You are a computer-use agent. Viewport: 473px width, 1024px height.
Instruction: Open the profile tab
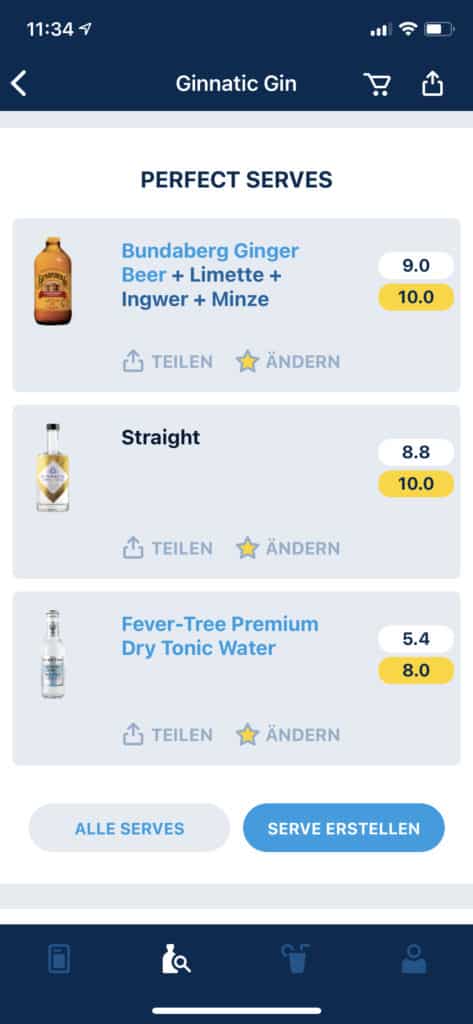pos(414,959)
